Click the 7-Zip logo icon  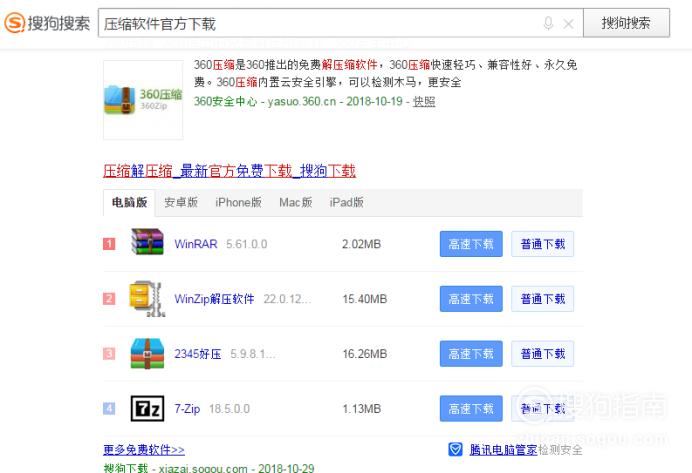tap(147, 409)
